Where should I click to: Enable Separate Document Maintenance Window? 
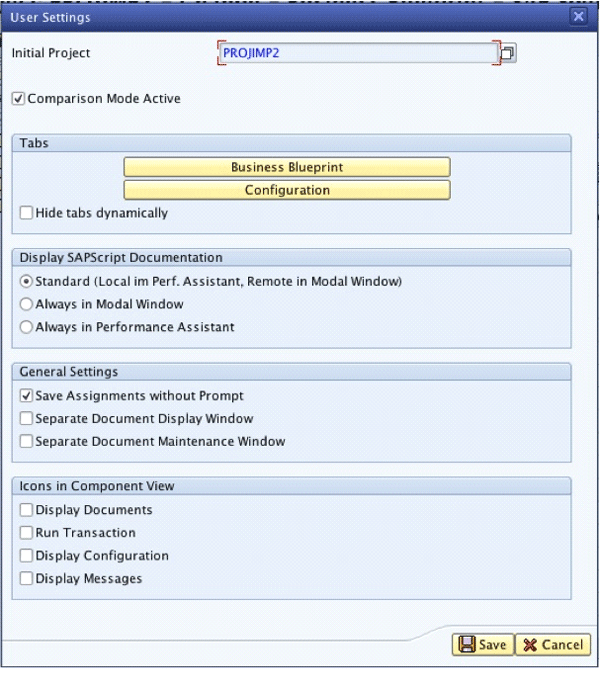pos(27,441)
